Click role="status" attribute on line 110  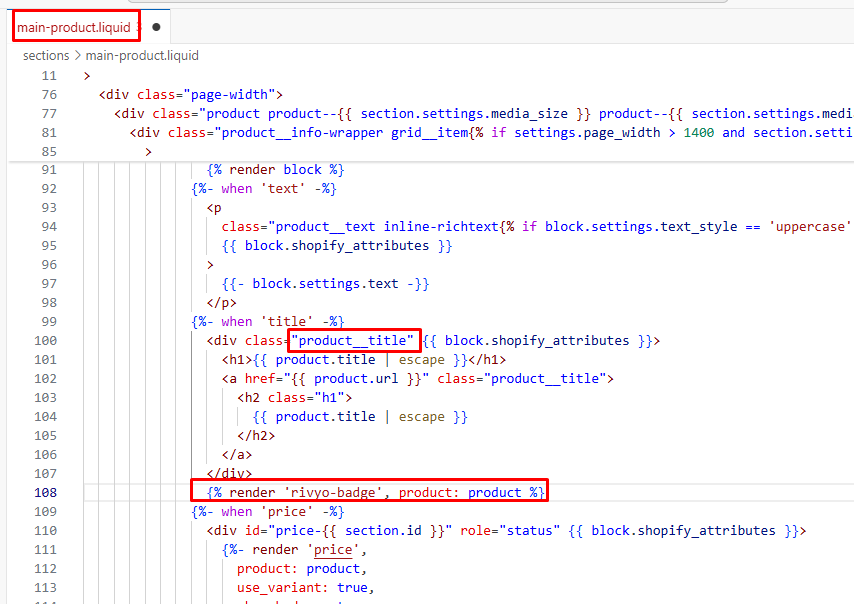coord(510,530)
